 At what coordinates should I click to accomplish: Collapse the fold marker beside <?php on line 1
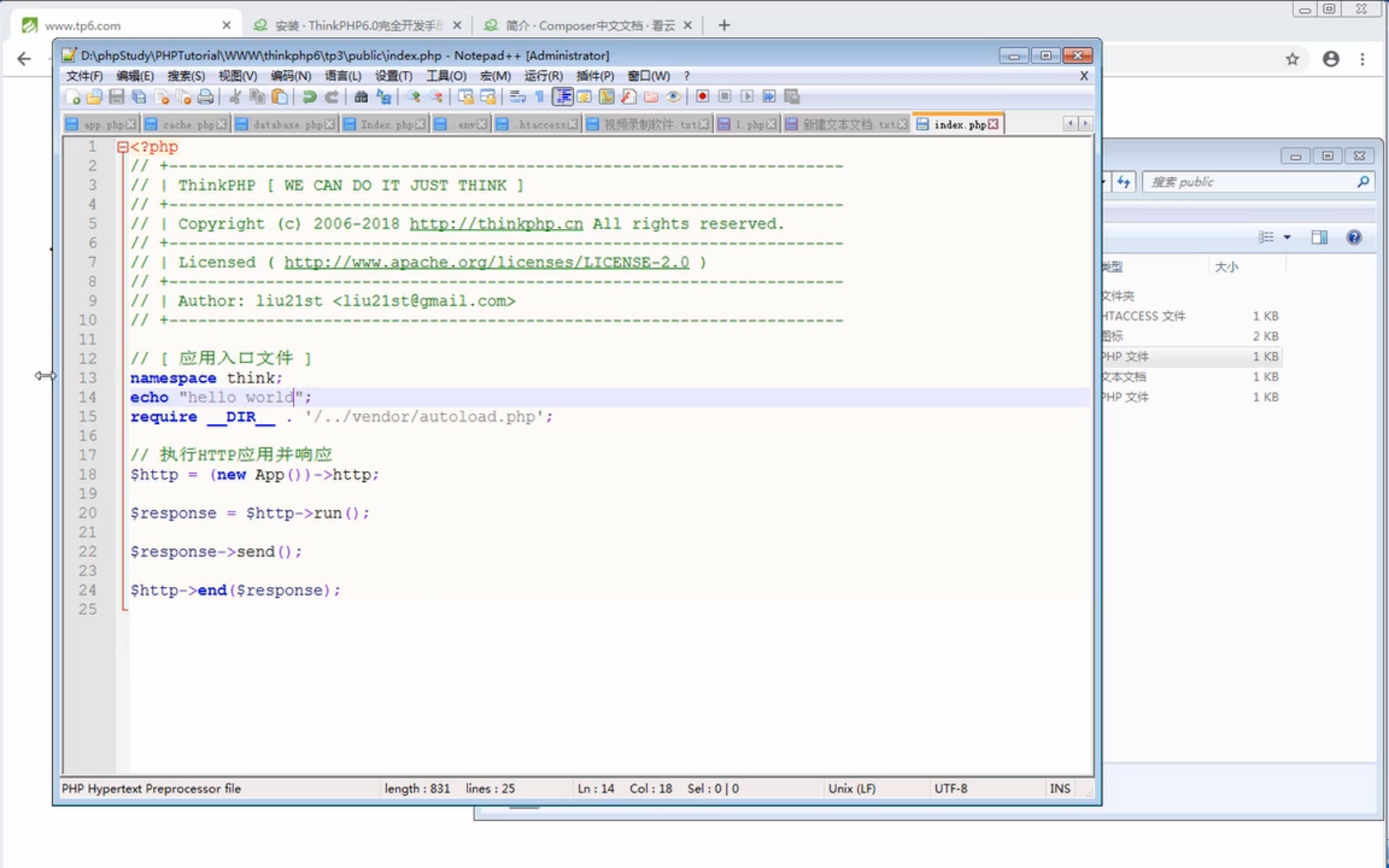click(x=122, y=147)
